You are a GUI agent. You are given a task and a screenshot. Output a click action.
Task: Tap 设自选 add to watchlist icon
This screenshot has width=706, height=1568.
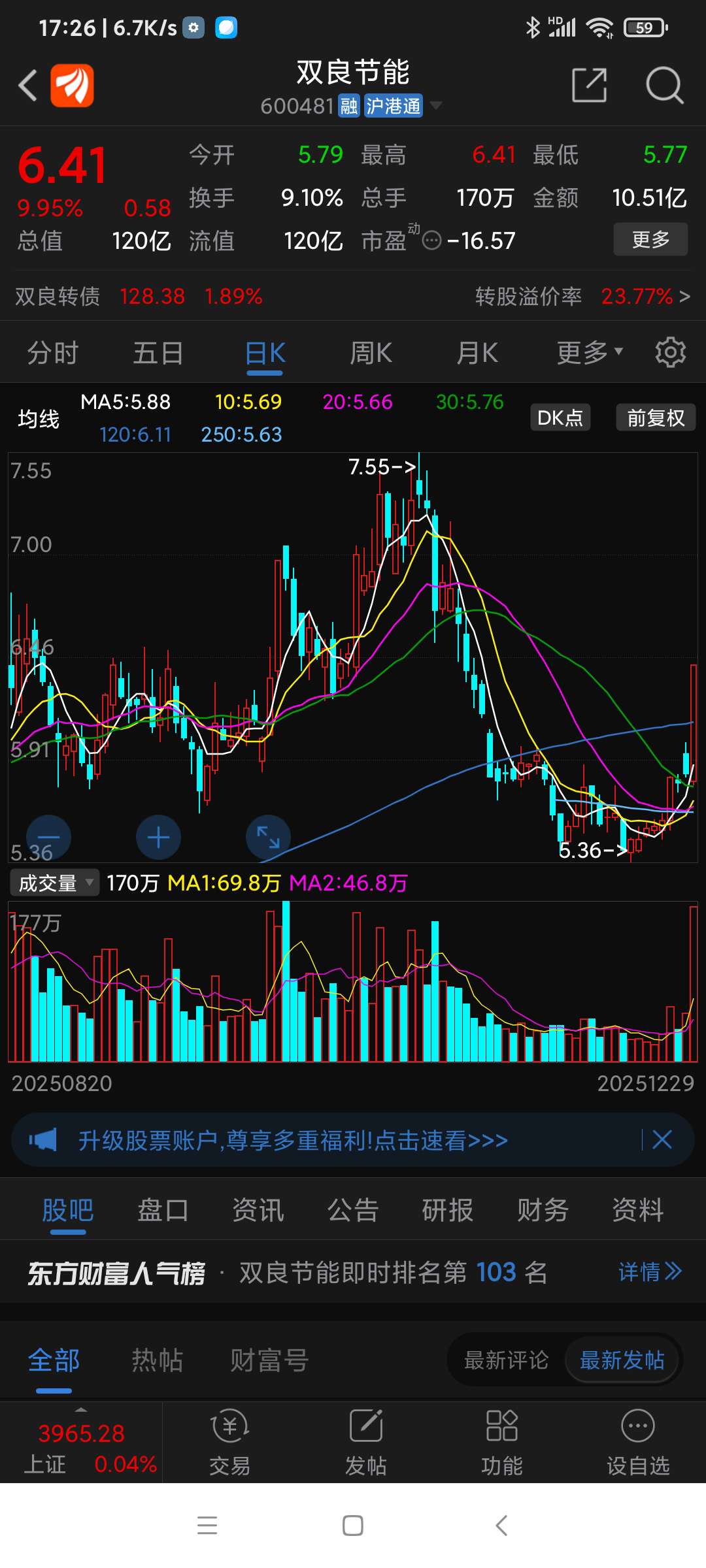638,1442
